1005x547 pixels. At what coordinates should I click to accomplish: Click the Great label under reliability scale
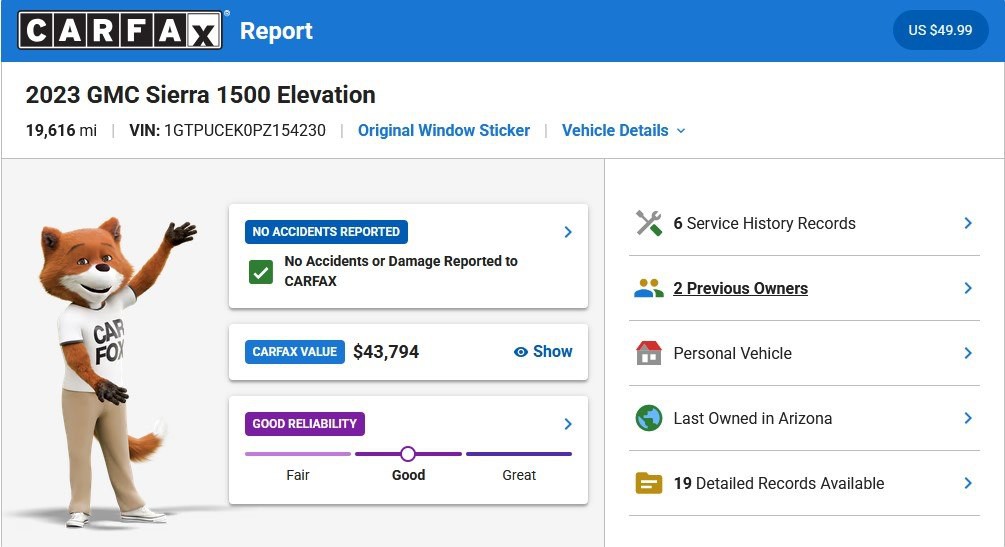click(x=519, y=475)
